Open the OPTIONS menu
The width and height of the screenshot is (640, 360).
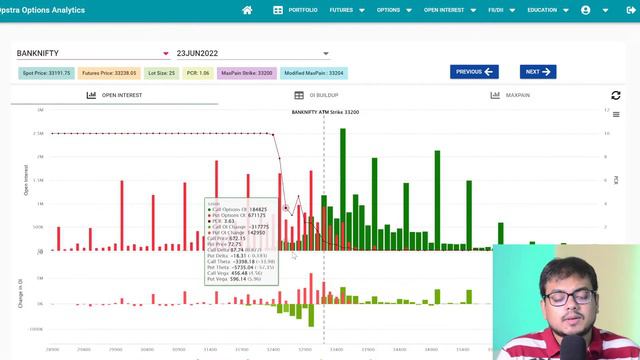click(x=388, y=10)
